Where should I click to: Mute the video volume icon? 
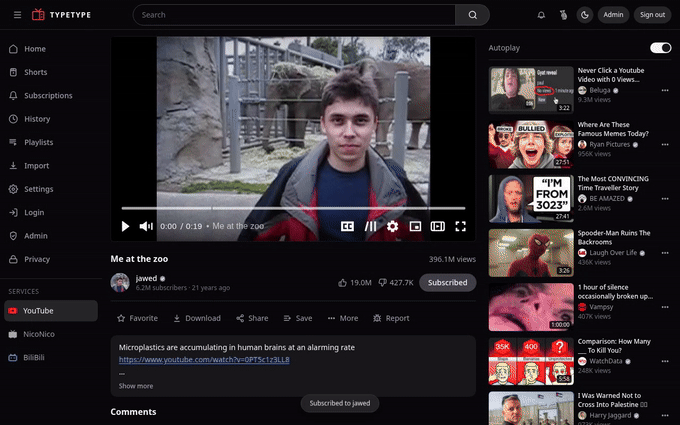[x=146, y=226]
